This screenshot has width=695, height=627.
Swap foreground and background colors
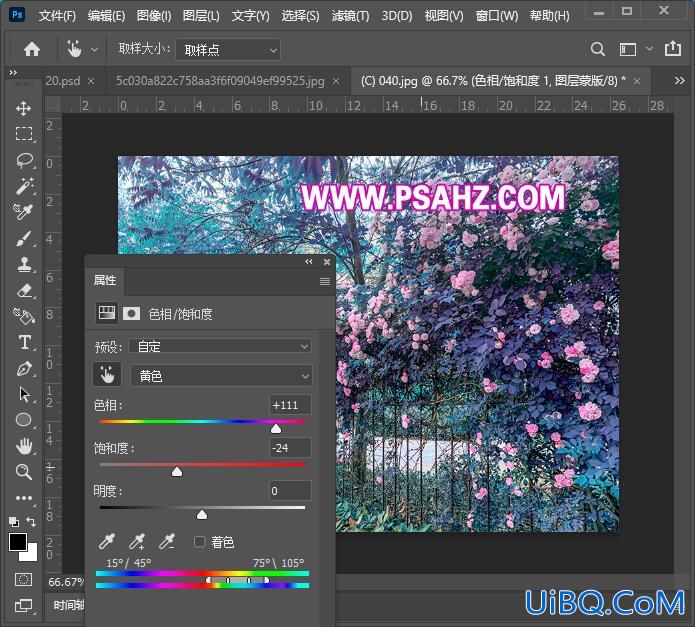[x=31, y=522]
